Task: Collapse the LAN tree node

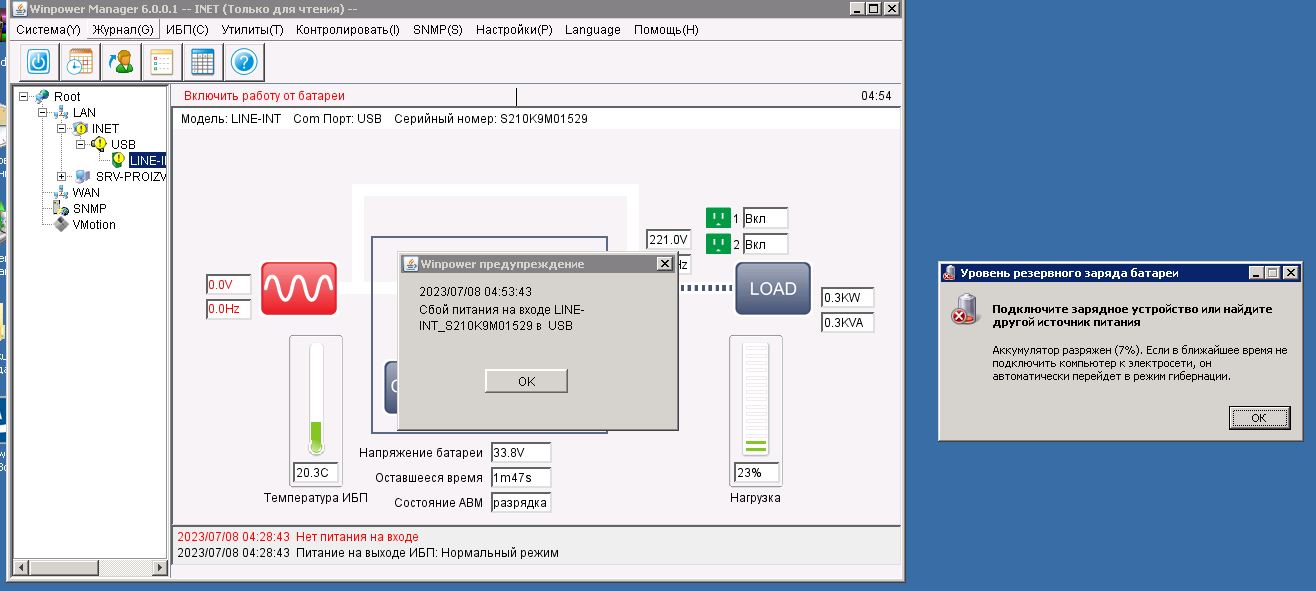Action: click(43, 113)
